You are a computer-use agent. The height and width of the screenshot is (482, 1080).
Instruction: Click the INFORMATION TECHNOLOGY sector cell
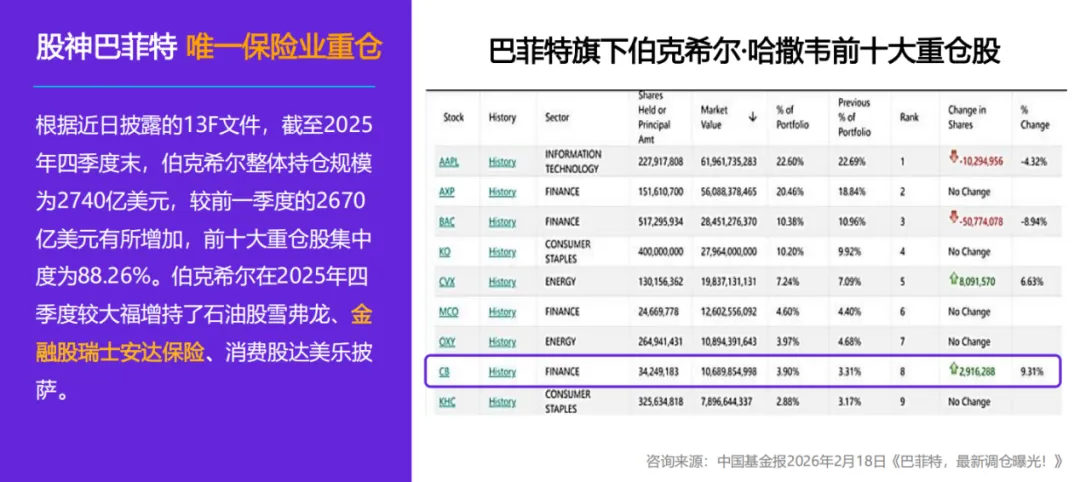573,162
